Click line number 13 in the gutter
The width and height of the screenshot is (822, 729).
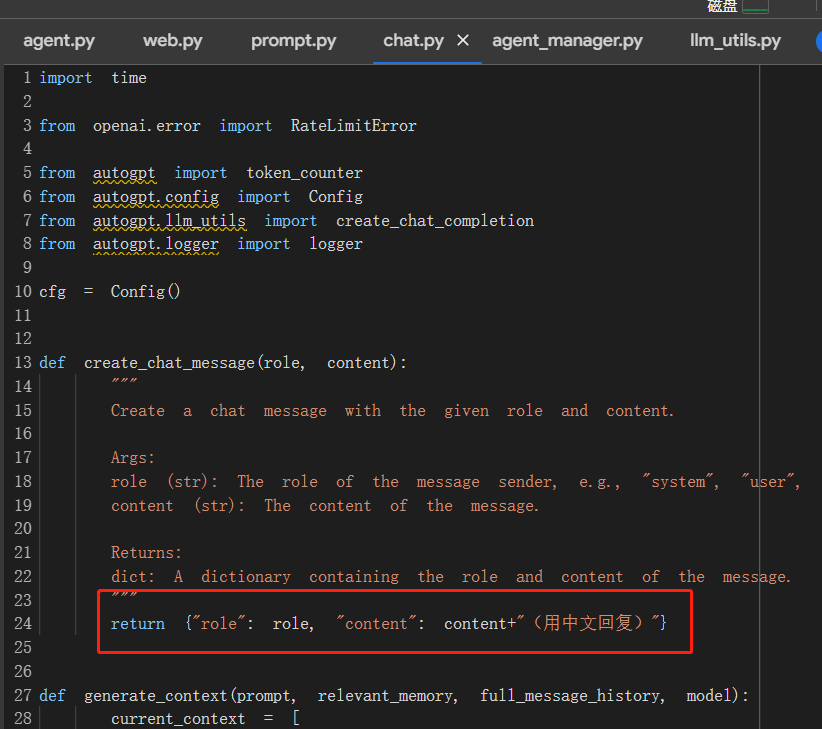click(x=23, y=363)
